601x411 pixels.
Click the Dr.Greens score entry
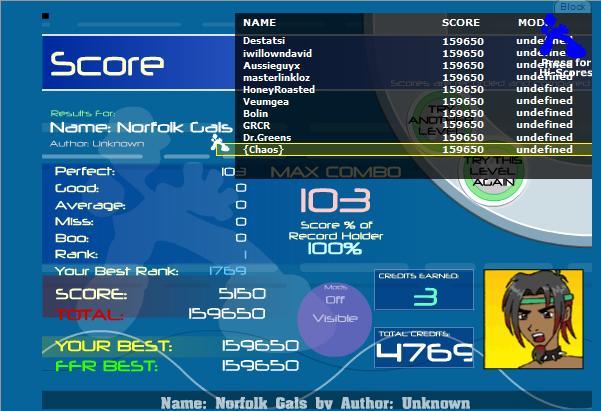(x=267, y=137)
